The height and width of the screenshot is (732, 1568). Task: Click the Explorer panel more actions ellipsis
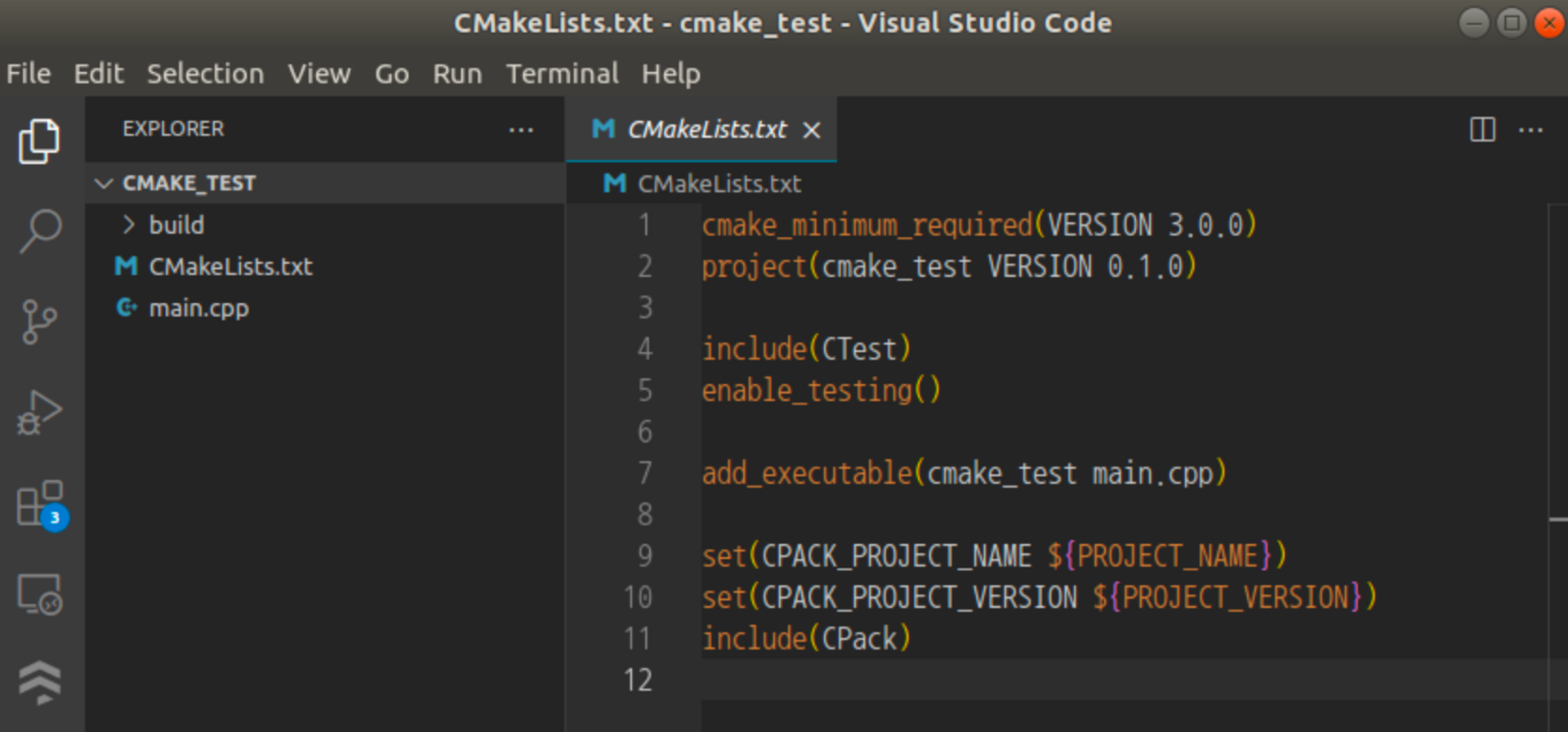(x=521, y=129)
